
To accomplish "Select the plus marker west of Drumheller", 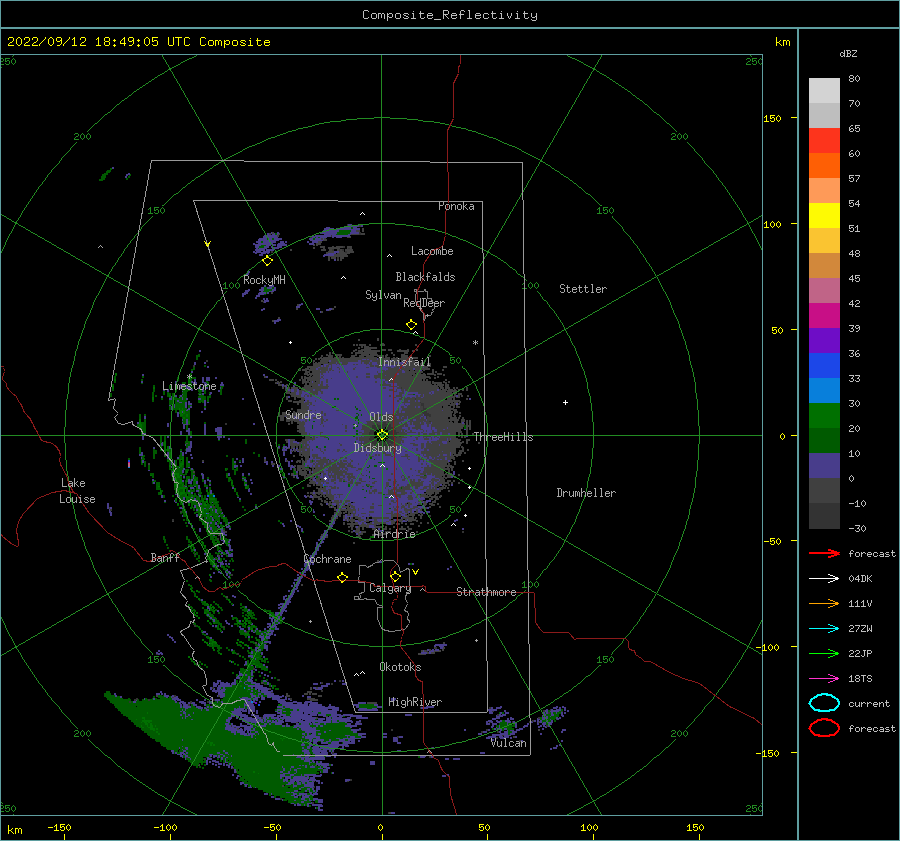I will [x=565, y=402].
